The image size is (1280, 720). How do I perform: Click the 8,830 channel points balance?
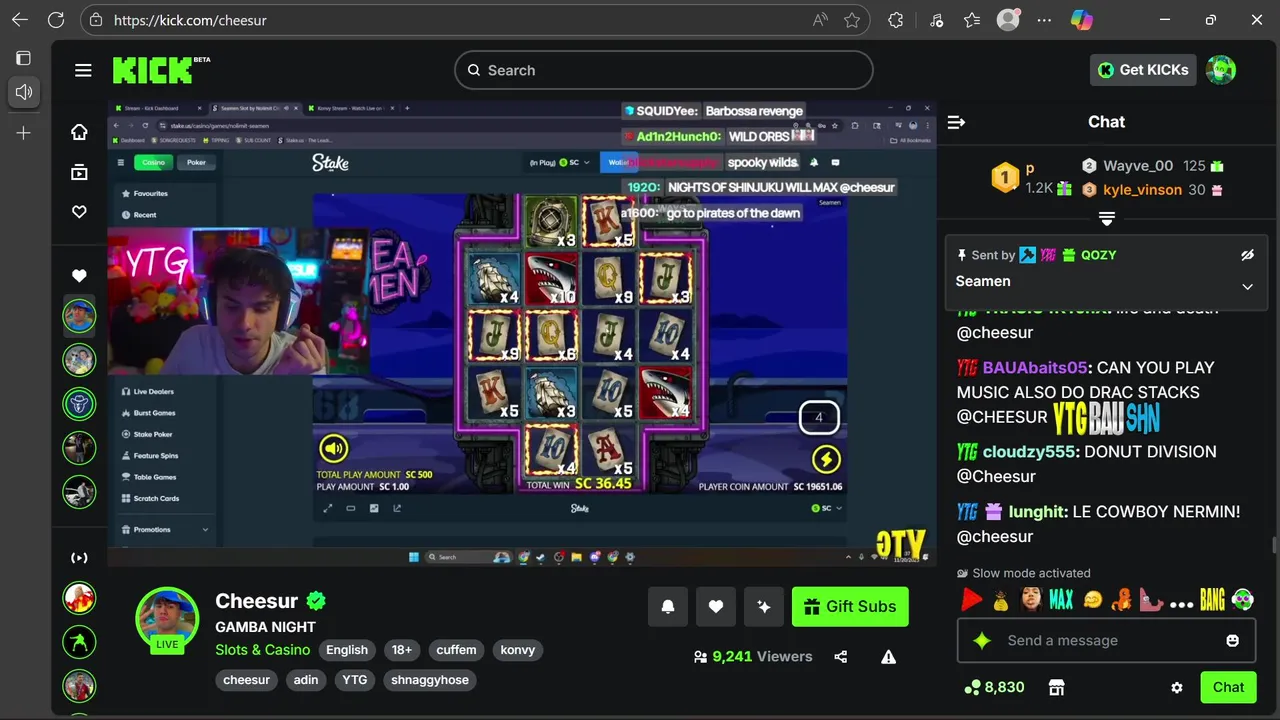(994, 687)
